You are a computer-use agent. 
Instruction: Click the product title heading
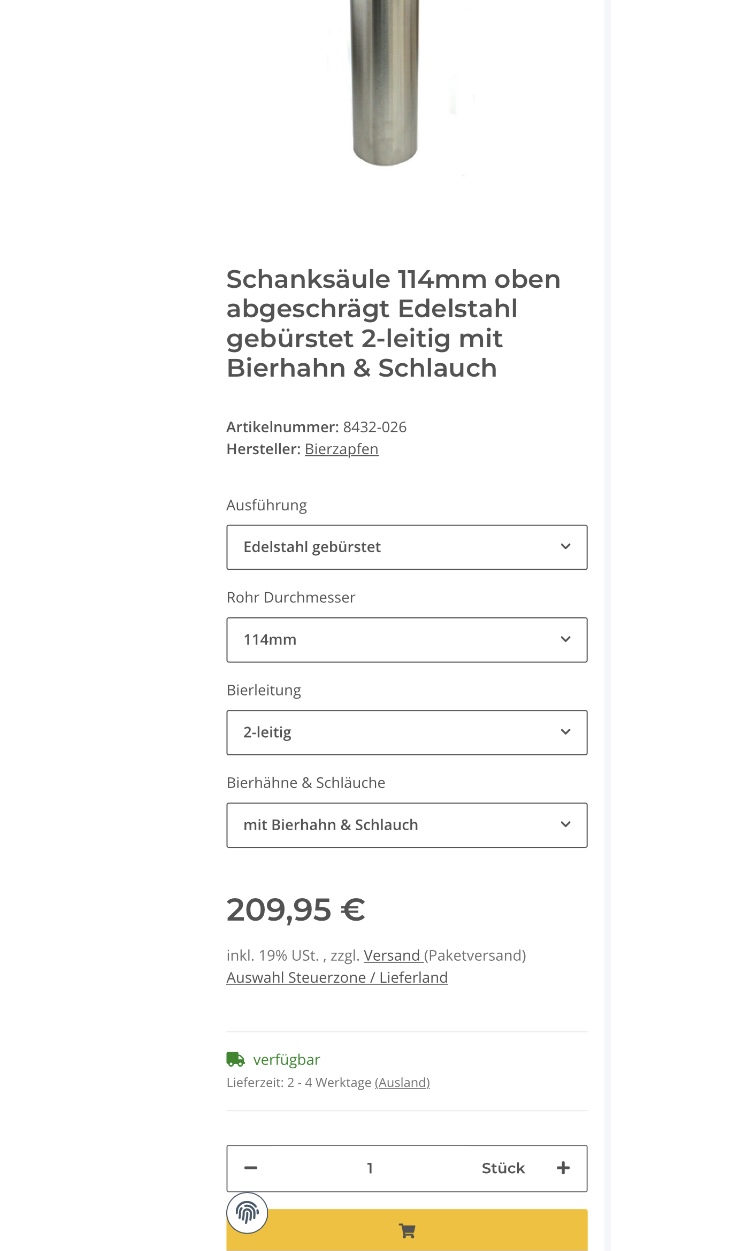tap(393, 323)
